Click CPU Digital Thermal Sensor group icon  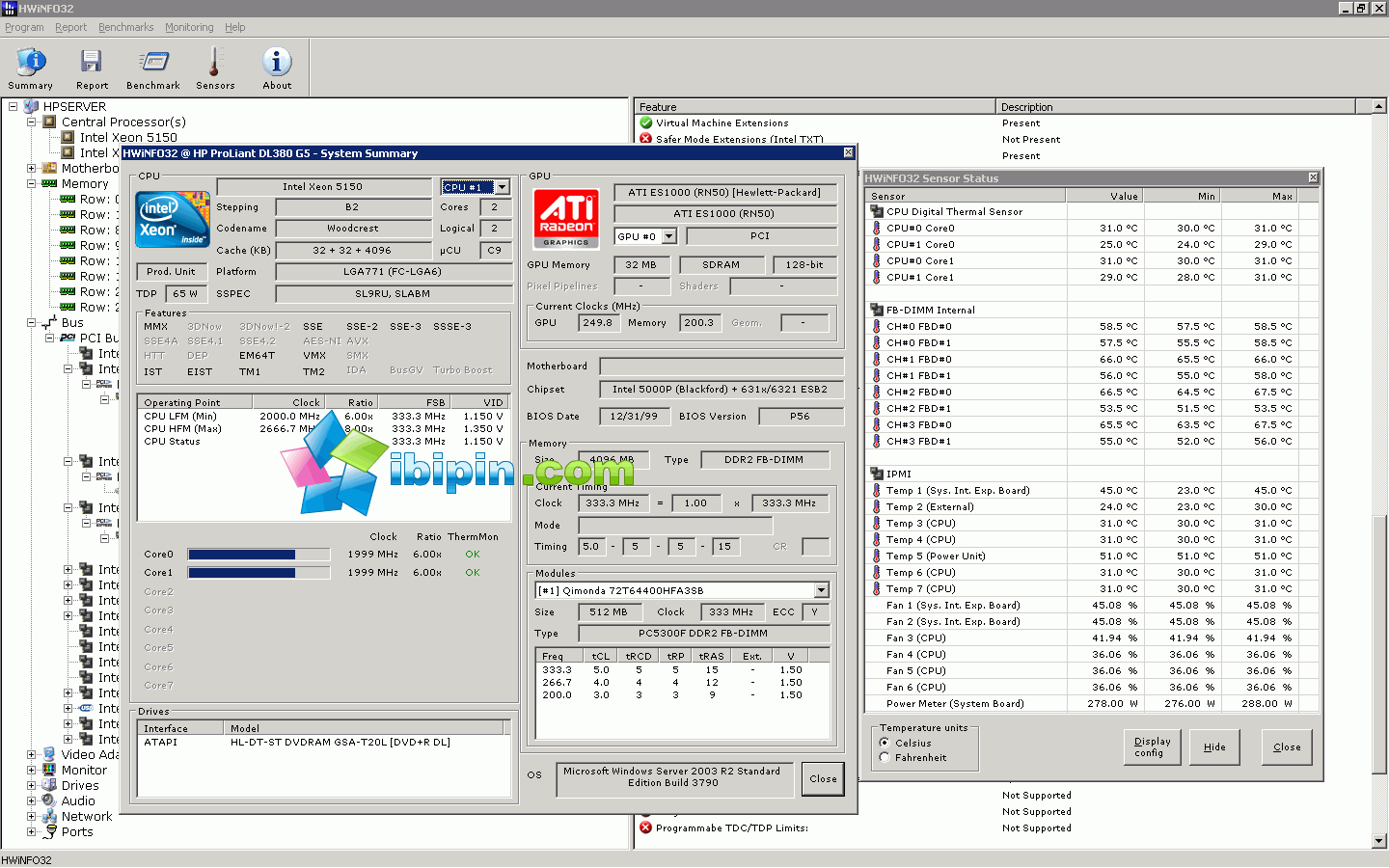tap(877, 211)
